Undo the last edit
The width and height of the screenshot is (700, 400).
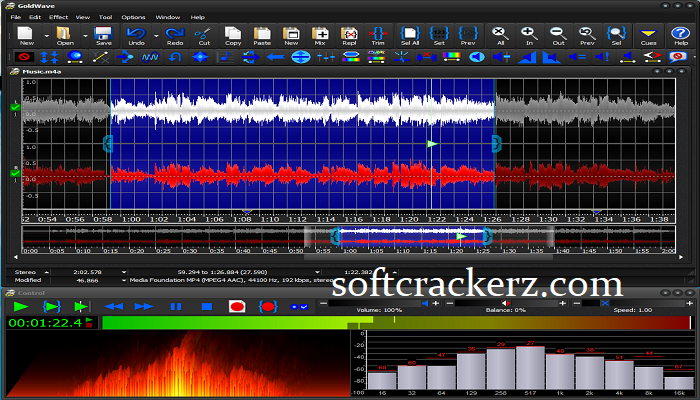coord(137,36)
